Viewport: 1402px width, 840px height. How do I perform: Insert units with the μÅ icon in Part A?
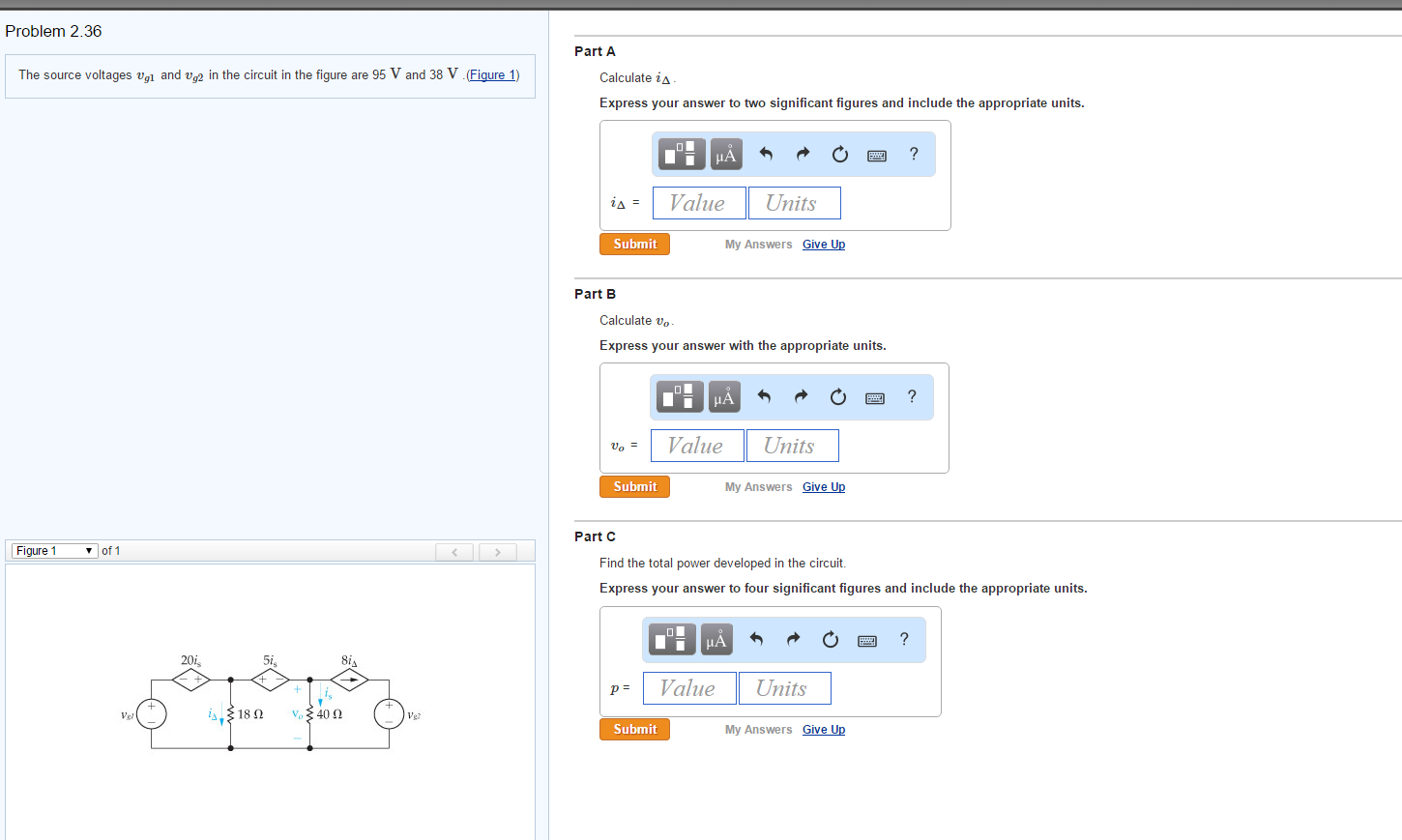pos(725,153)
